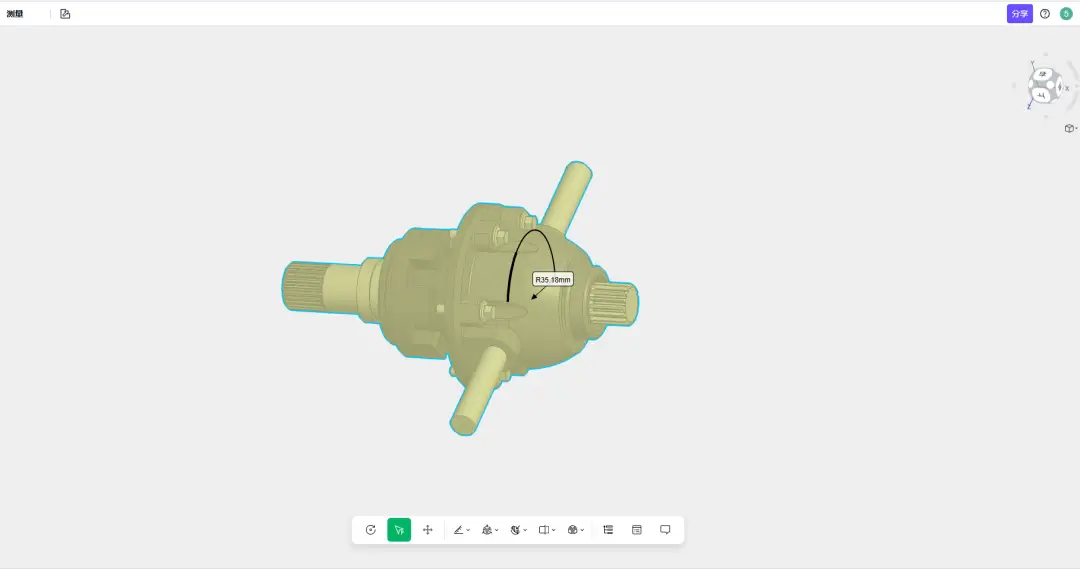This screenshot has height=569, width=1080.
Task: Open the comment annotation tool
Action: (665, 530)
